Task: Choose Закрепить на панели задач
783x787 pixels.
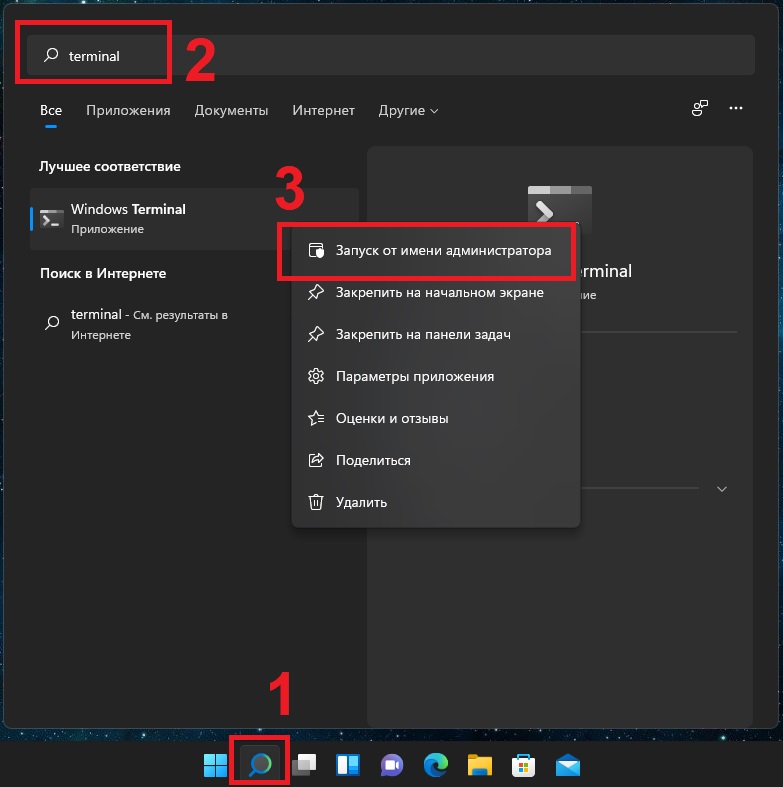Action: pyautogui.click(x=436, y=334)
